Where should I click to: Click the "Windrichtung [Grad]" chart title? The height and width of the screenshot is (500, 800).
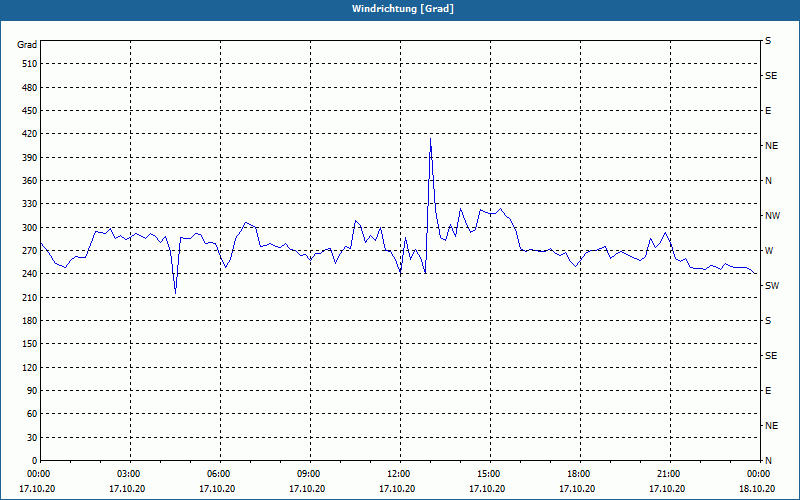pyautogui.click(x=403, y=9)
